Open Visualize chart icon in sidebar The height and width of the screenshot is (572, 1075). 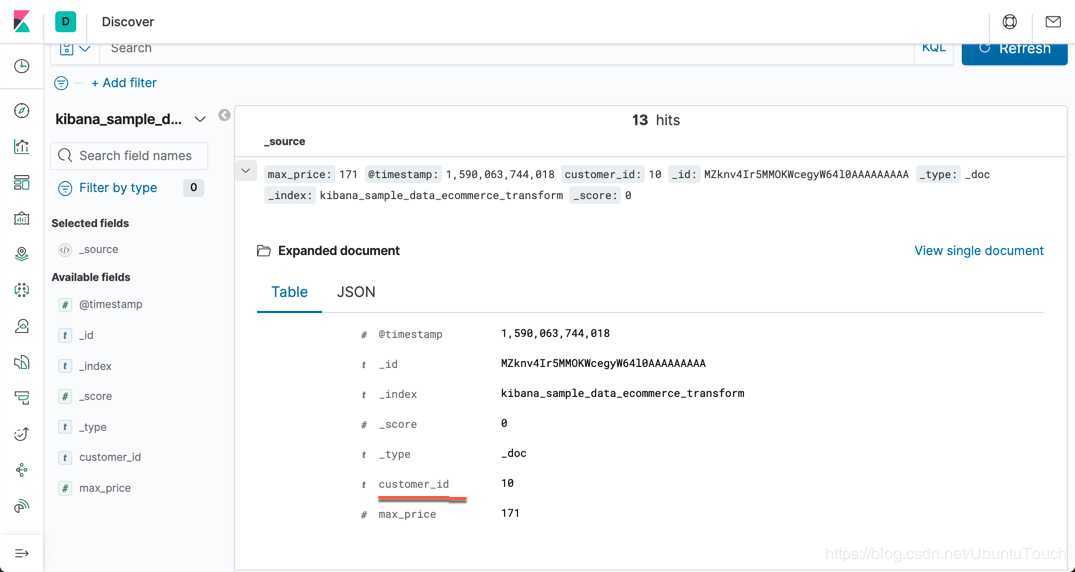click(22, 146)
